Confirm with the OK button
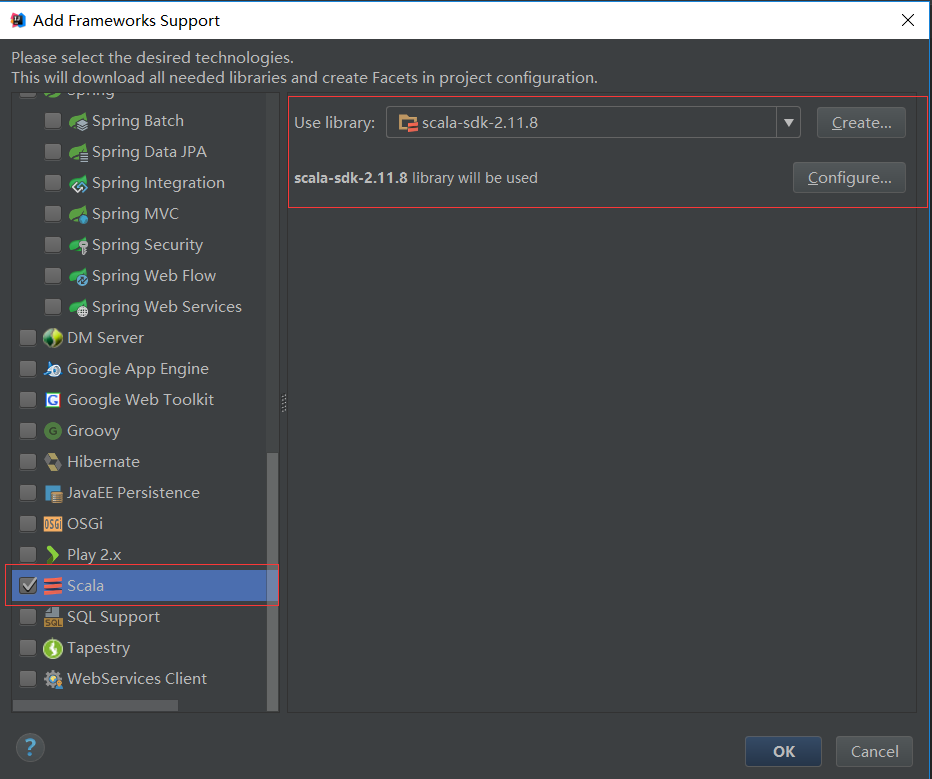Screen dimensions: 932x779 pos(783,752)
